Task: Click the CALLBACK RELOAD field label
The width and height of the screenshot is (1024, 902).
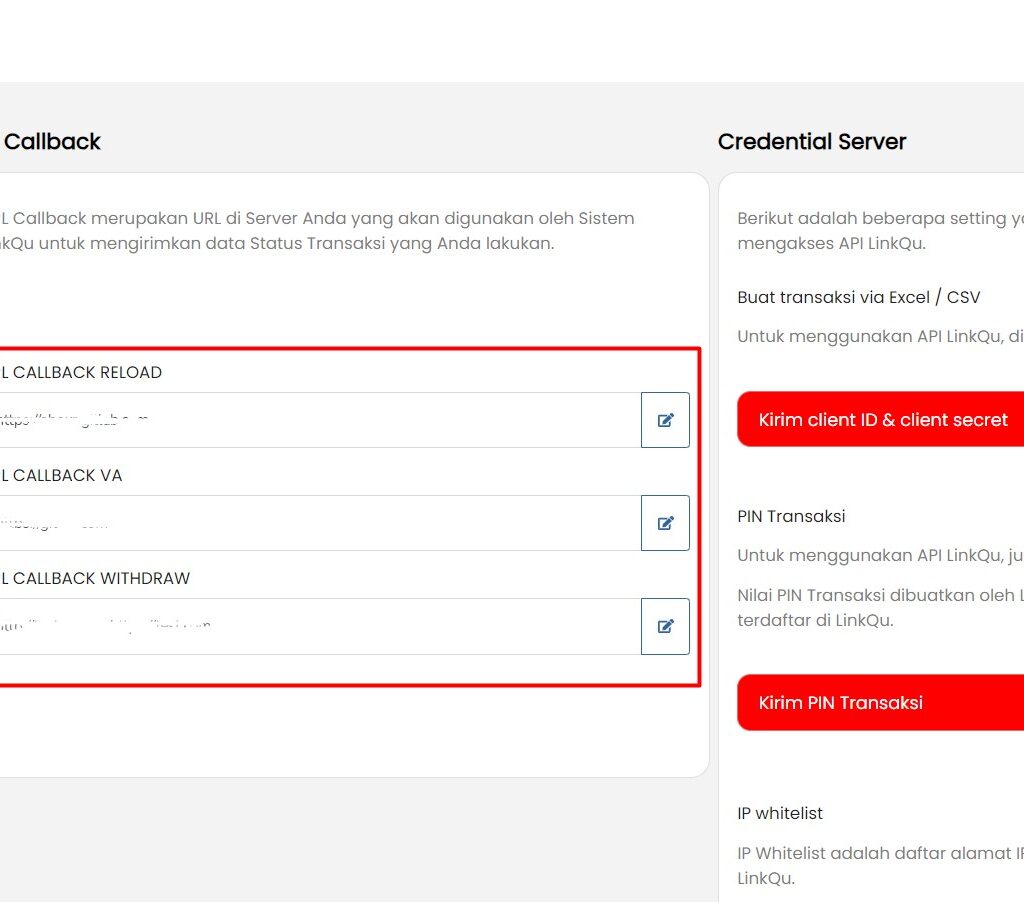Action: click(x=85, y=372)
